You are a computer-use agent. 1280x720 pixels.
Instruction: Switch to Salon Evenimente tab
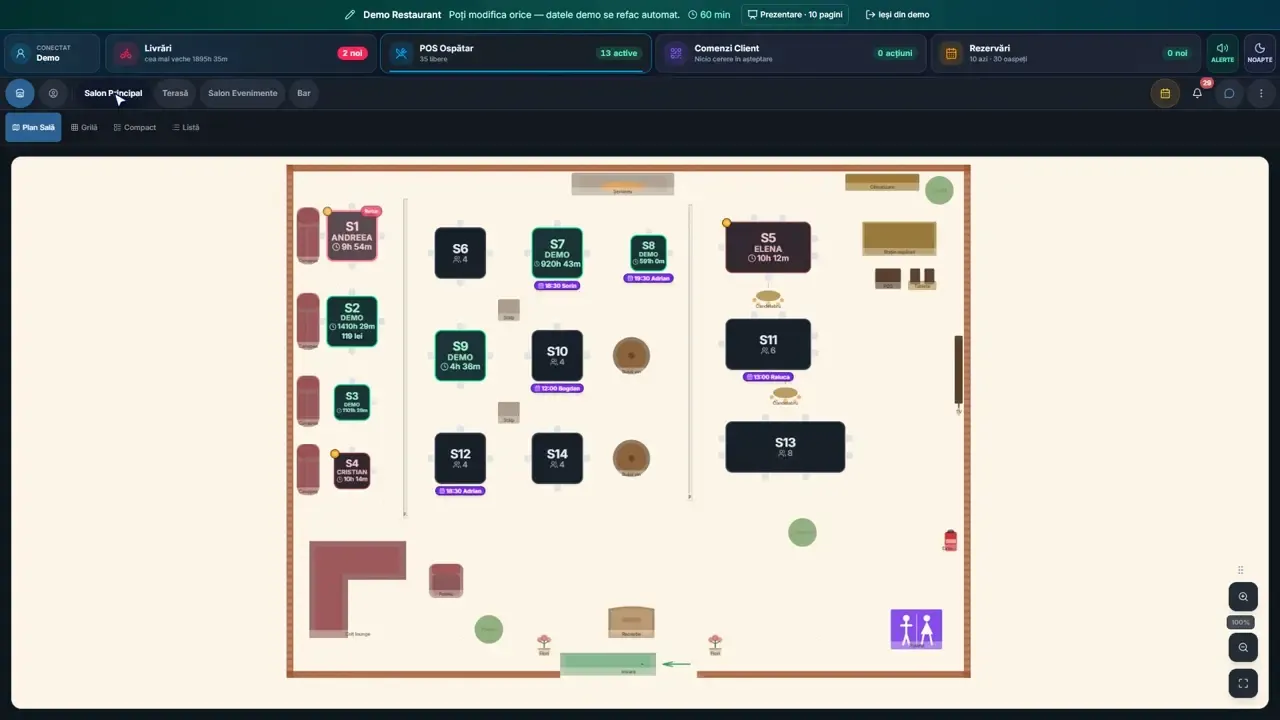click(x=243, y=93)
